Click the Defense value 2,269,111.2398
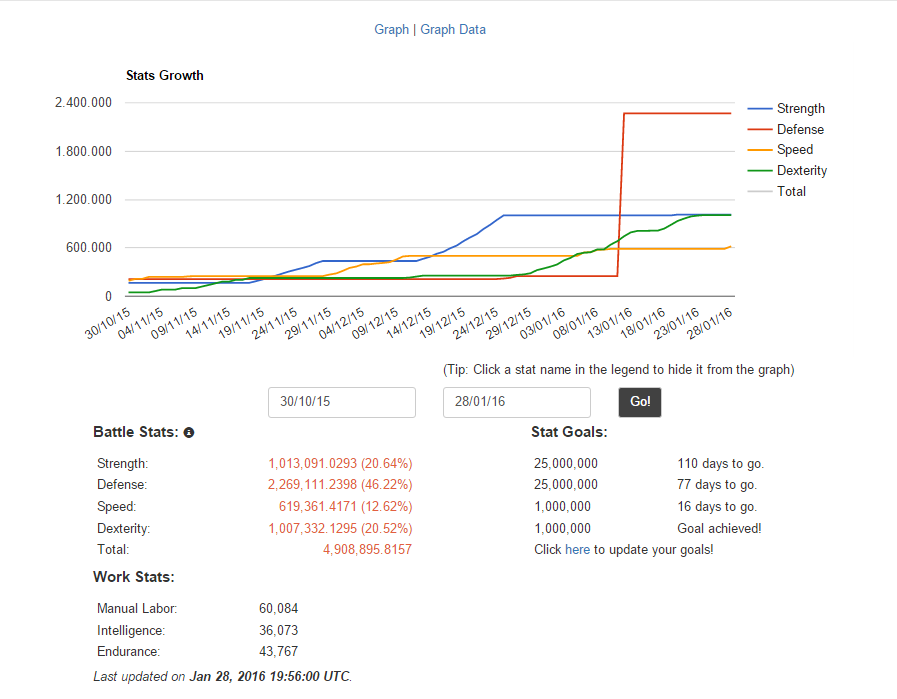Viewport: 897px width, 699px height. point(312,485)
